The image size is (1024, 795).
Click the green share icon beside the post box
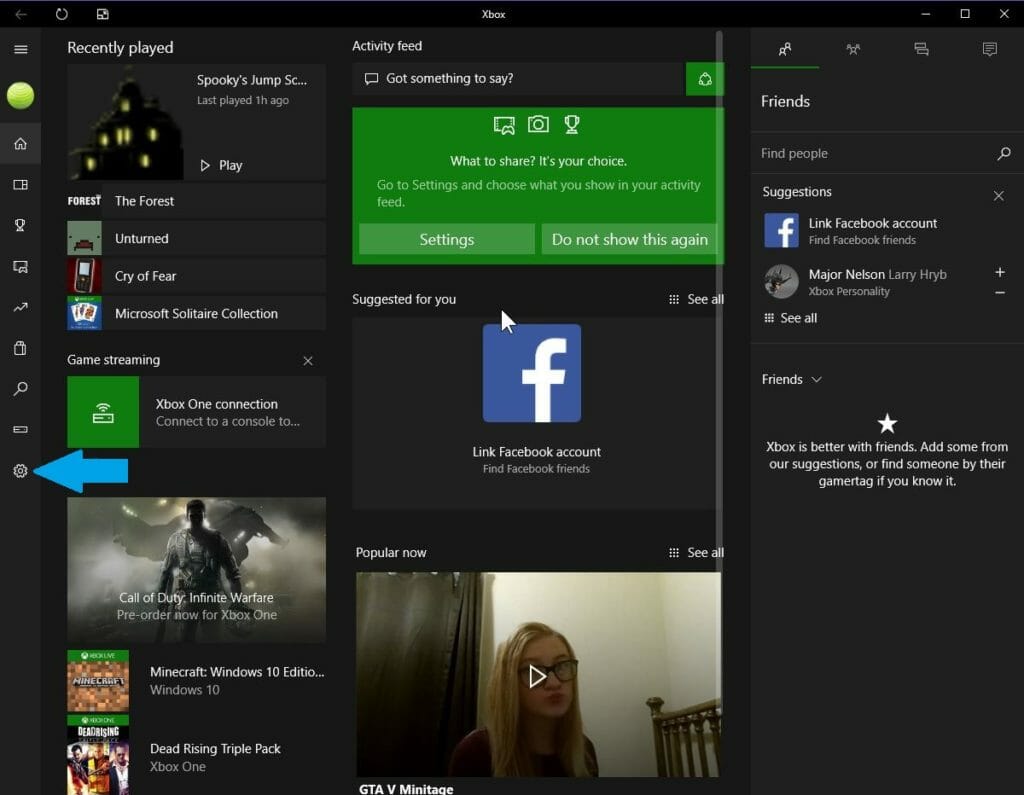tap(705, 79)
